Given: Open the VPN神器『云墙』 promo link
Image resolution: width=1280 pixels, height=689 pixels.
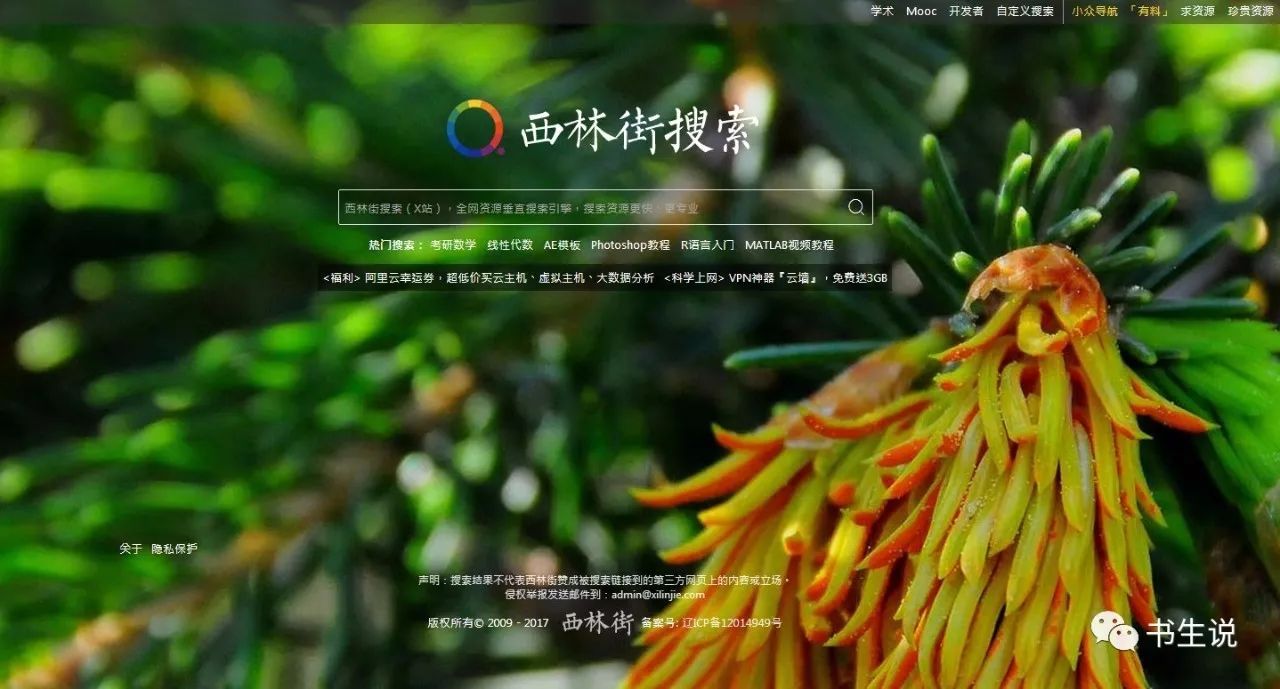Looking at the screenshot, I should [x=776, y=278].
